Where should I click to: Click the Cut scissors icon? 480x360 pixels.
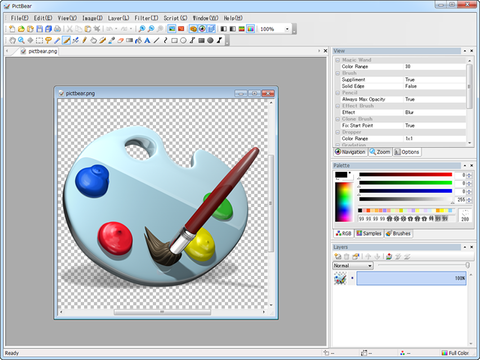pos(69,29)
